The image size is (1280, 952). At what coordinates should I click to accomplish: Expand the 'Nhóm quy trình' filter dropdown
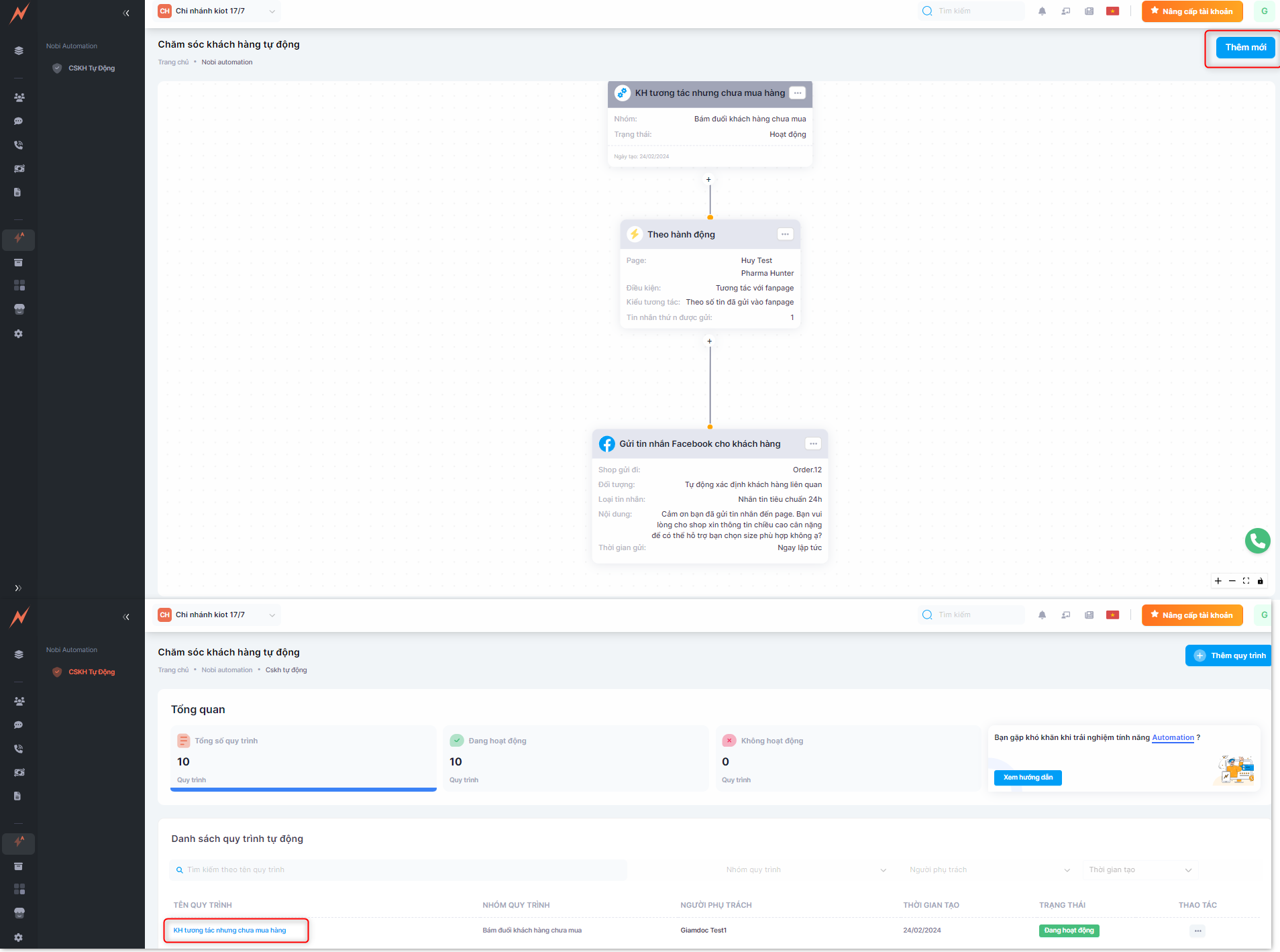805,870
